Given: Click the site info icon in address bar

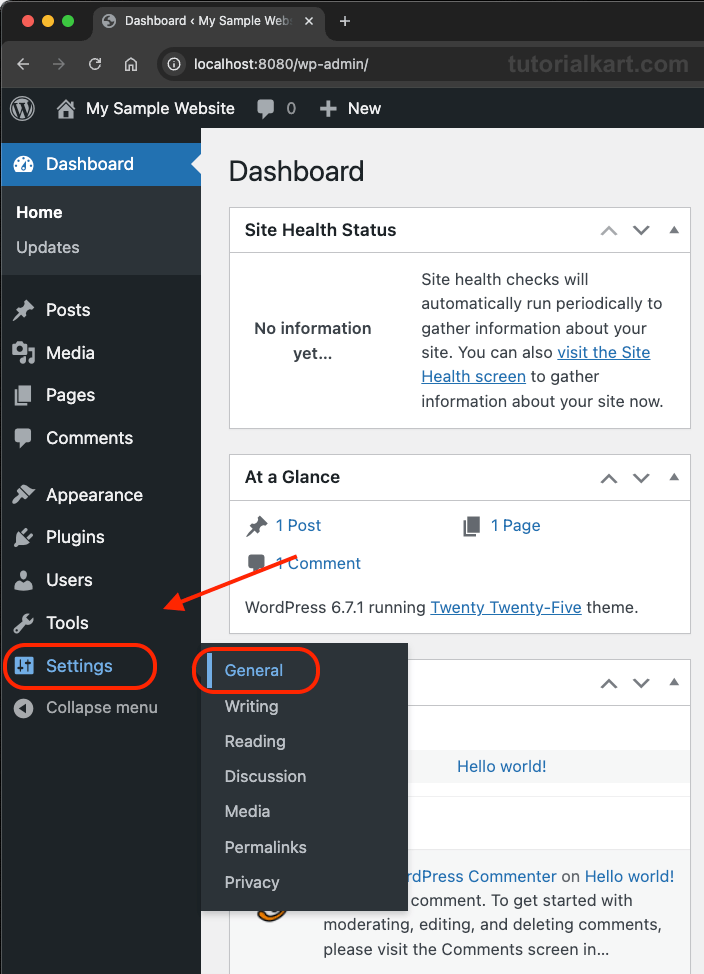Looking at the screenshot, I should tap(175, 64).
